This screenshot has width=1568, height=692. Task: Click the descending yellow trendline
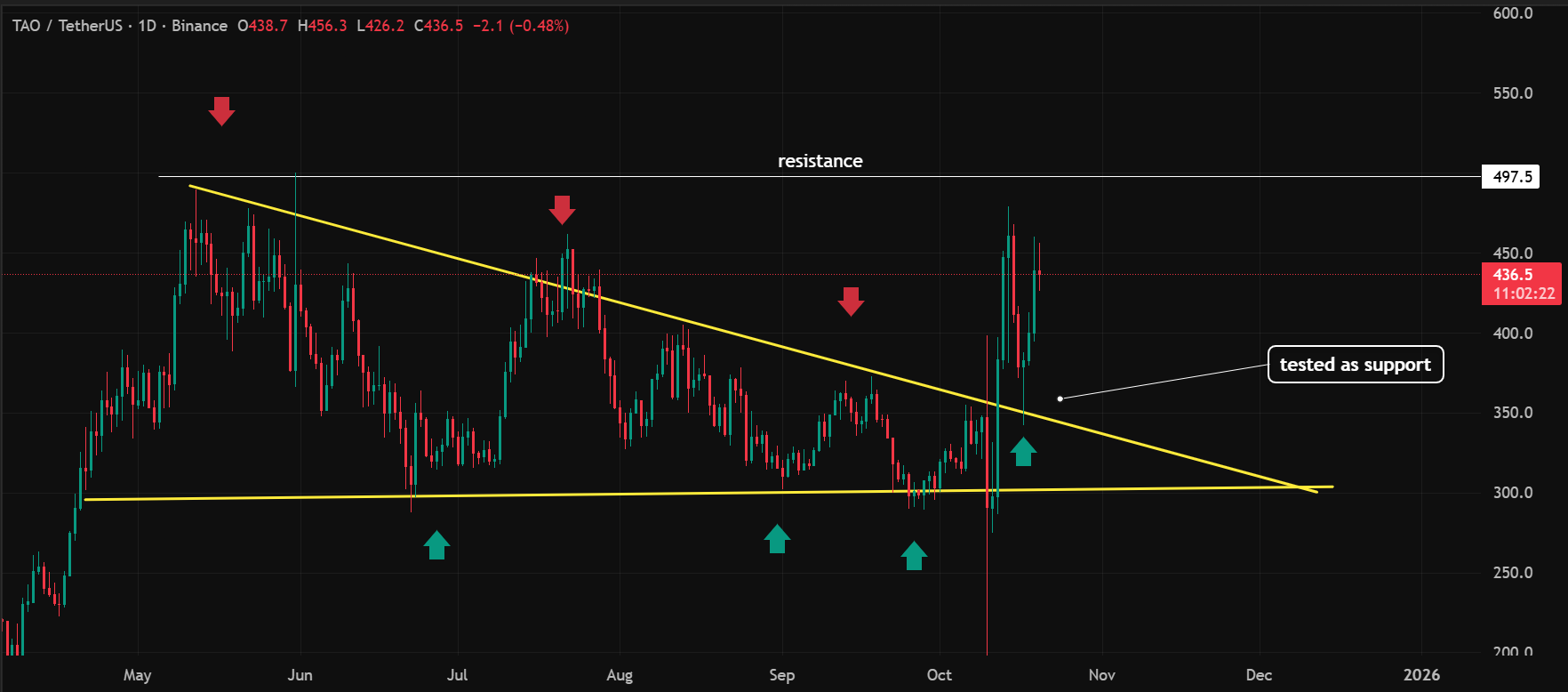711,326
